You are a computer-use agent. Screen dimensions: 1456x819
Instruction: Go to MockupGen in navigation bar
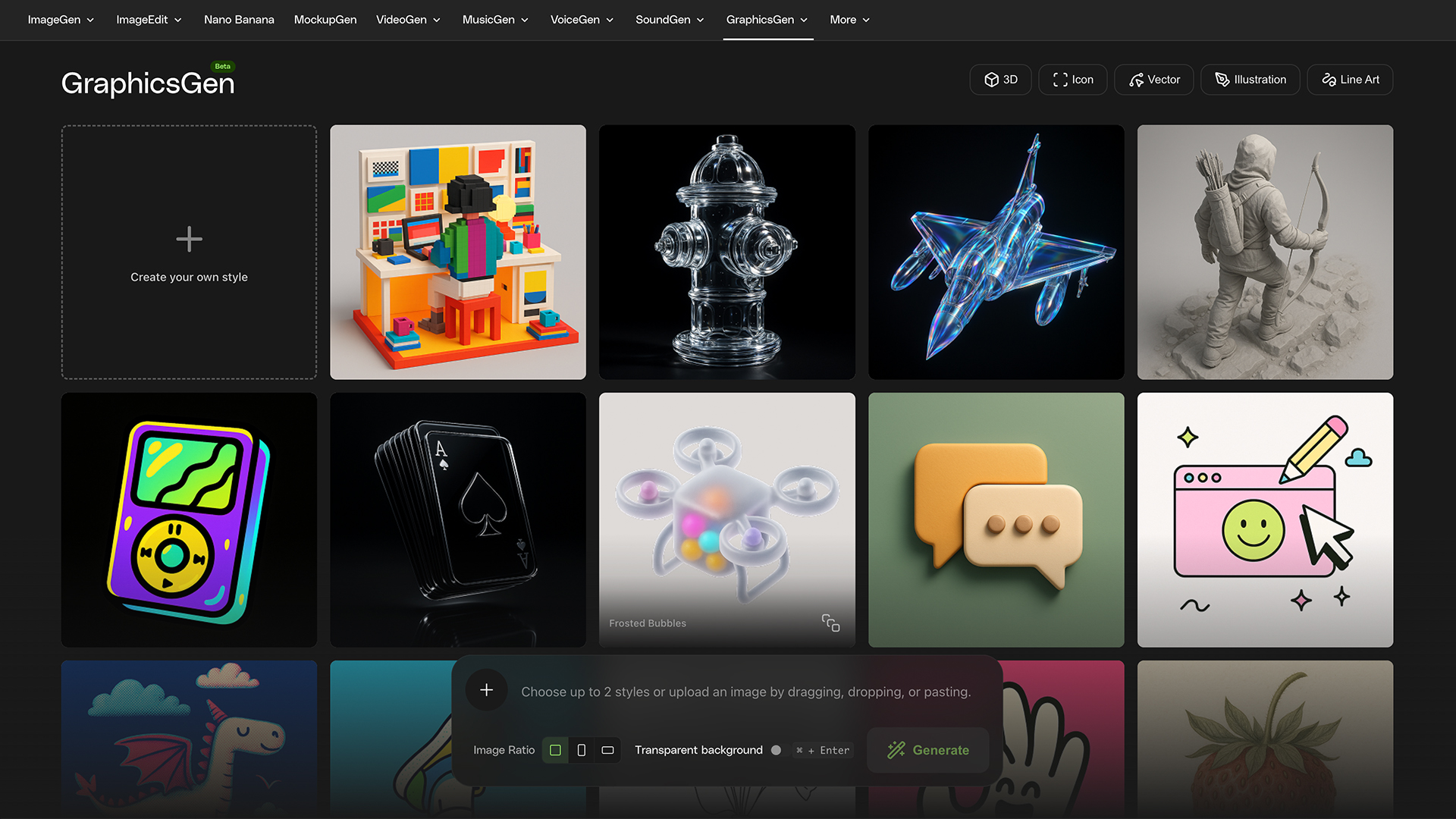(x=325, y=20)
